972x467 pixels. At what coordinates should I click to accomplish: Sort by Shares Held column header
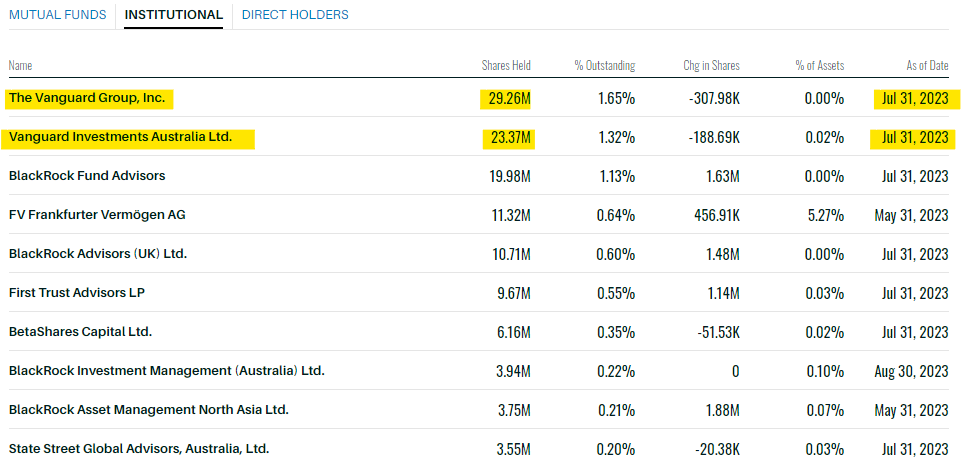pyautogui.click(x=506, y=65)
